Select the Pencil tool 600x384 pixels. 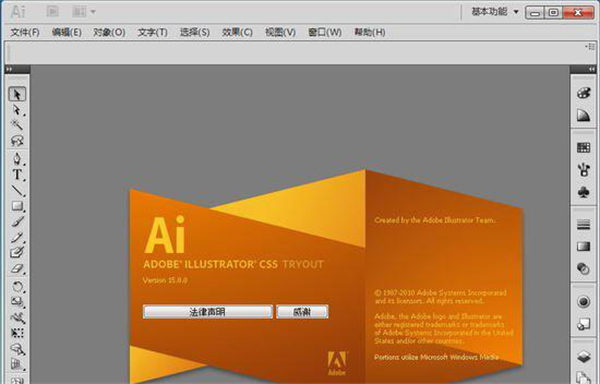click(x=17, y=237)
